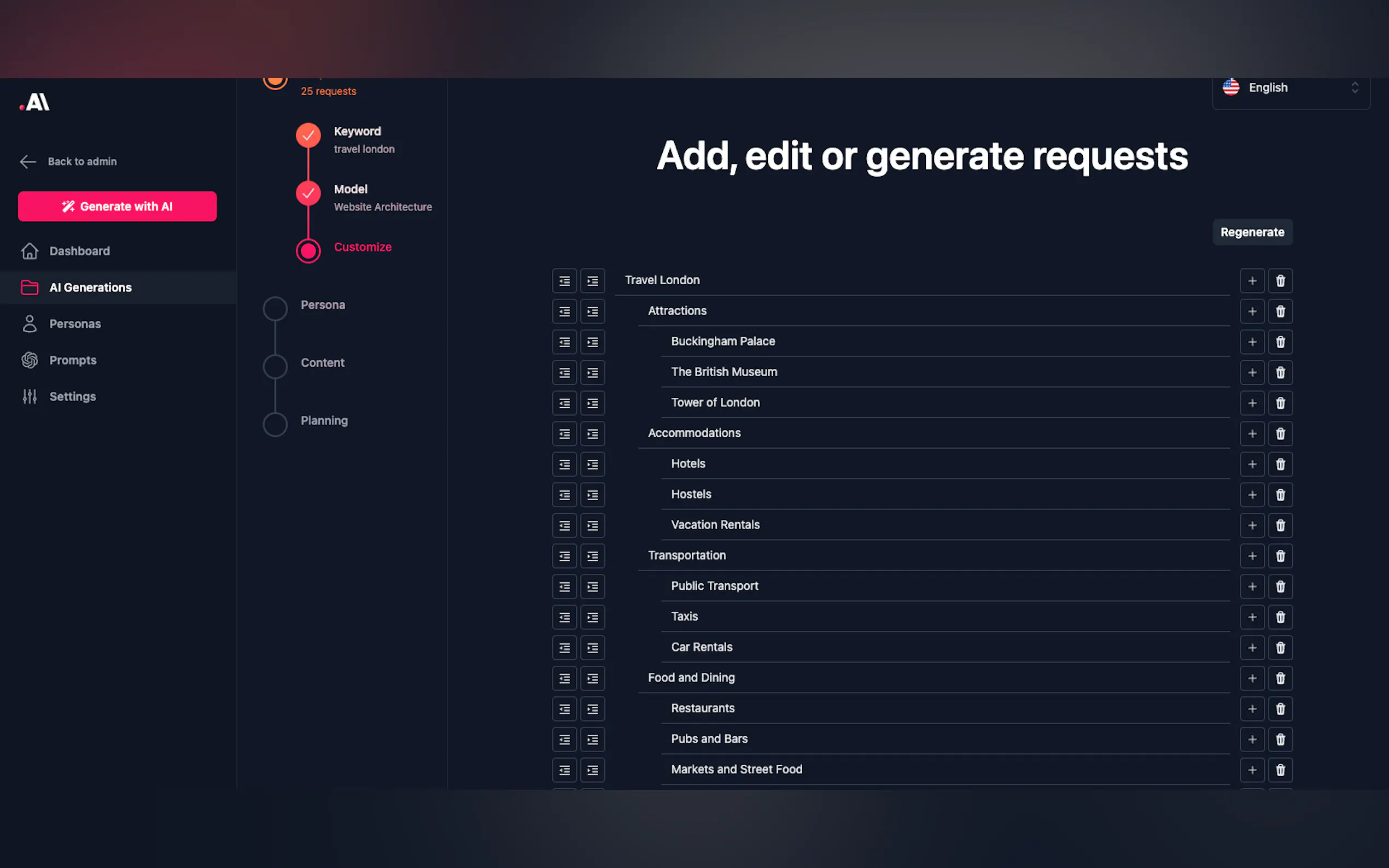Add a request under Hostels
The width and height of the screenshot is (1389, 868).
(1252, 495)
